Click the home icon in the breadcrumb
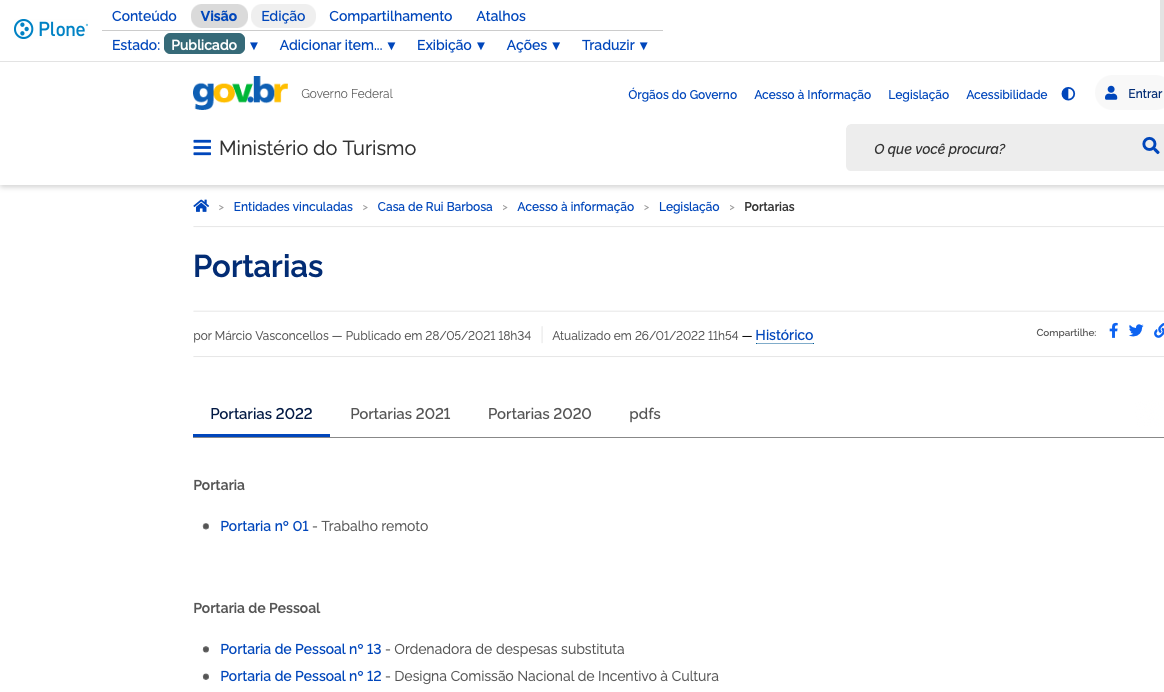This screenshot has width=1164, height=692. (x=201, y=205)
